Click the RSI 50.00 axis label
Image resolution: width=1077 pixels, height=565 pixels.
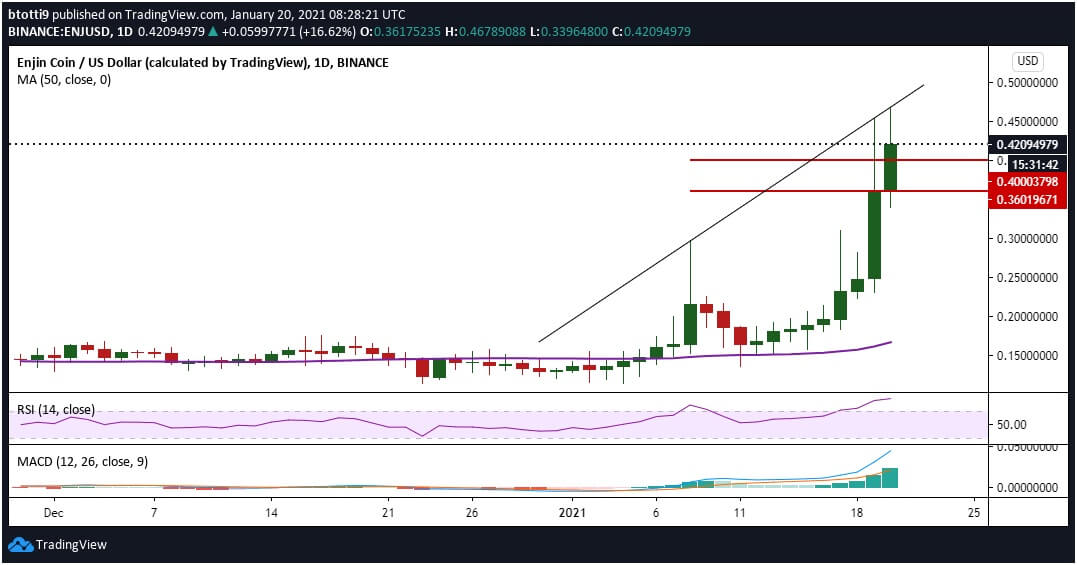click(x=1012, y=424)
